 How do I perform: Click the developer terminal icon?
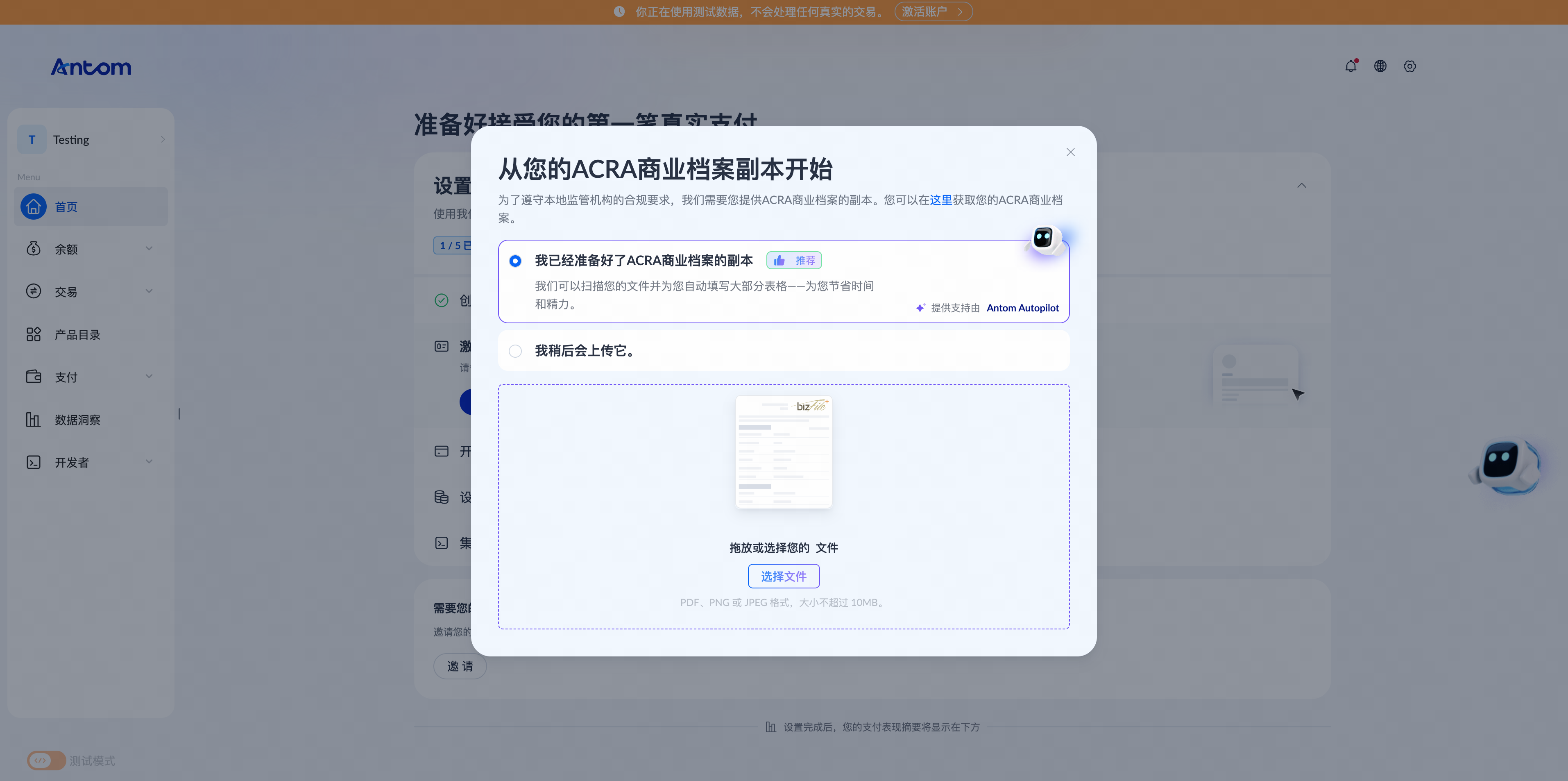coord(34,462)
